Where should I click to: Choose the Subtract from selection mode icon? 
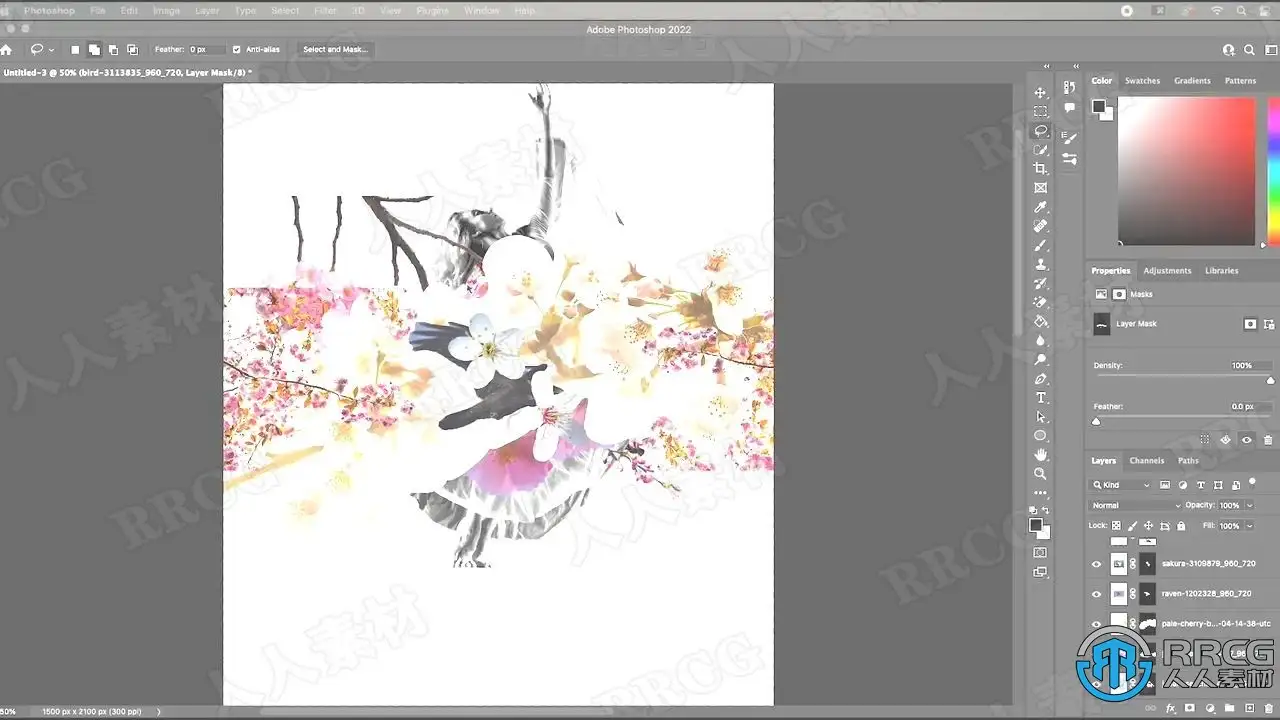coord(113,49)
